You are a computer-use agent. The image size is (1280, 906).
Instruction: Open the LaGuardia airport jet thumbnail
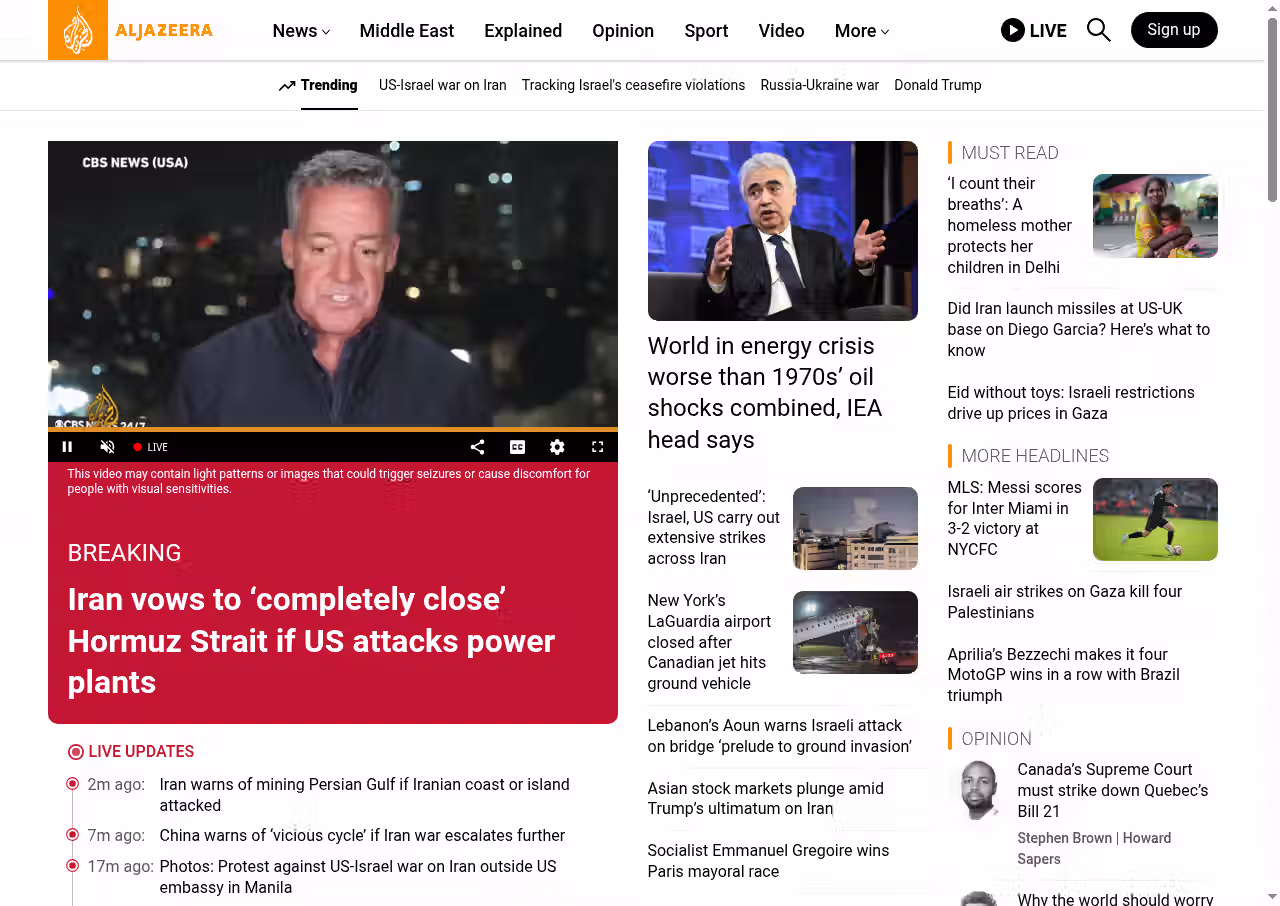(x=855, y=632)
